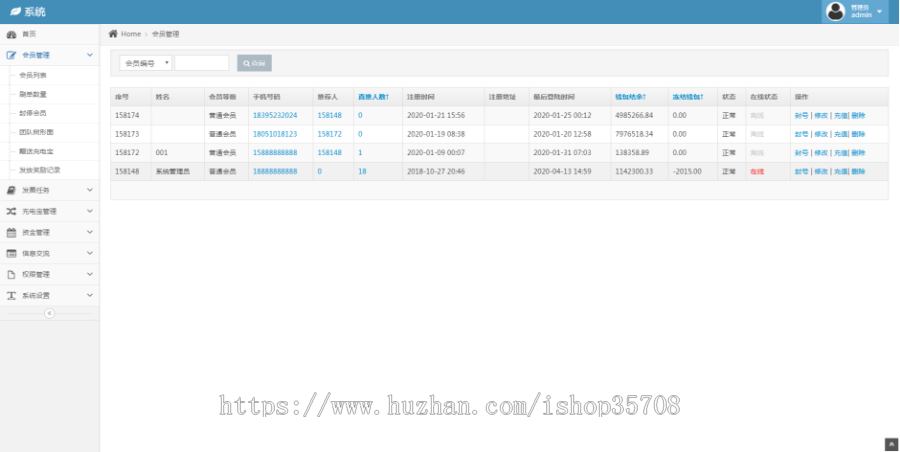900x452 pixels.
Task: Click 修改 for member 158174
Action: pos(821,115)
